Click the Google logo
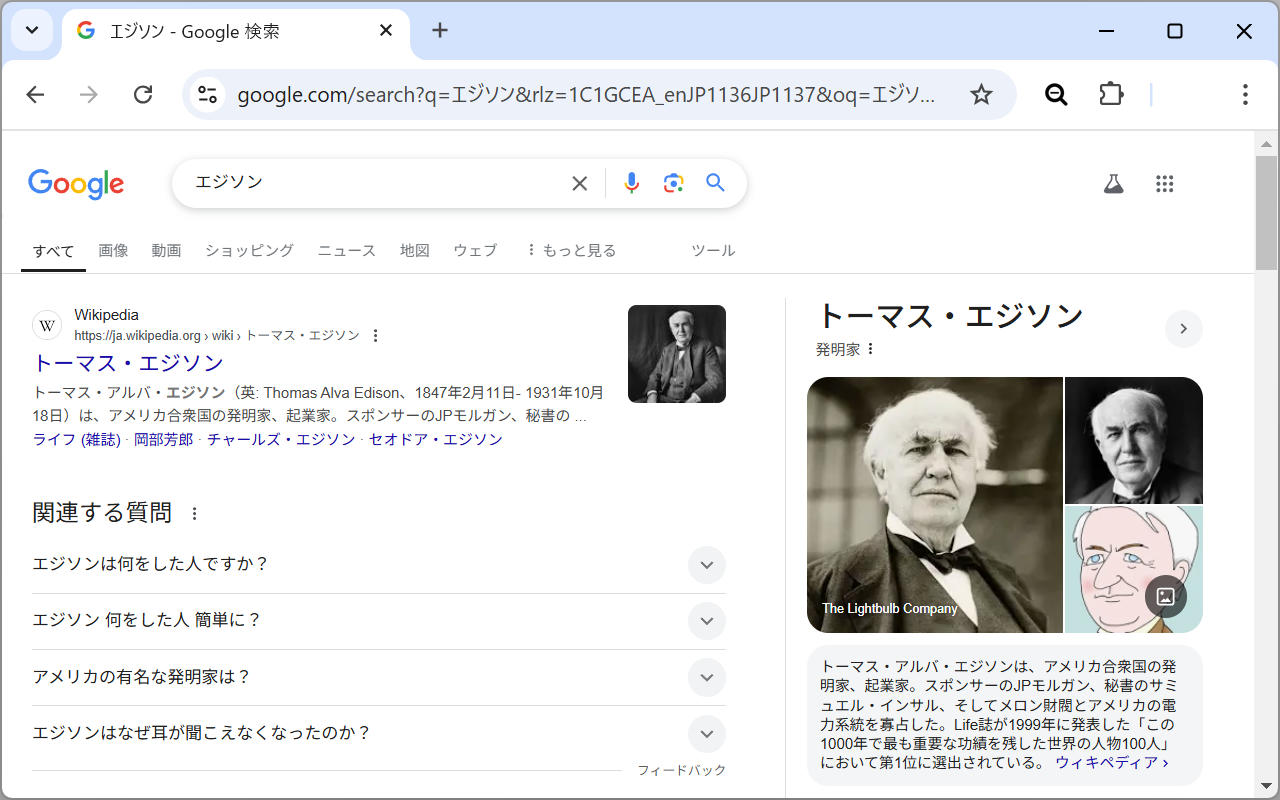Screen dimensions: 1280x800 [x=76, y=184]
